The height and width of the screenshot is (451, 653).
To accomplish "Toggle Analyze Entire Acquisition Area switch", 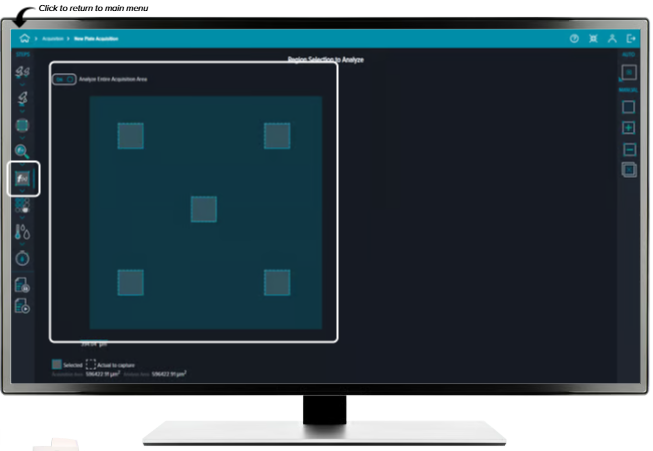I will click(x=64, y=79).
